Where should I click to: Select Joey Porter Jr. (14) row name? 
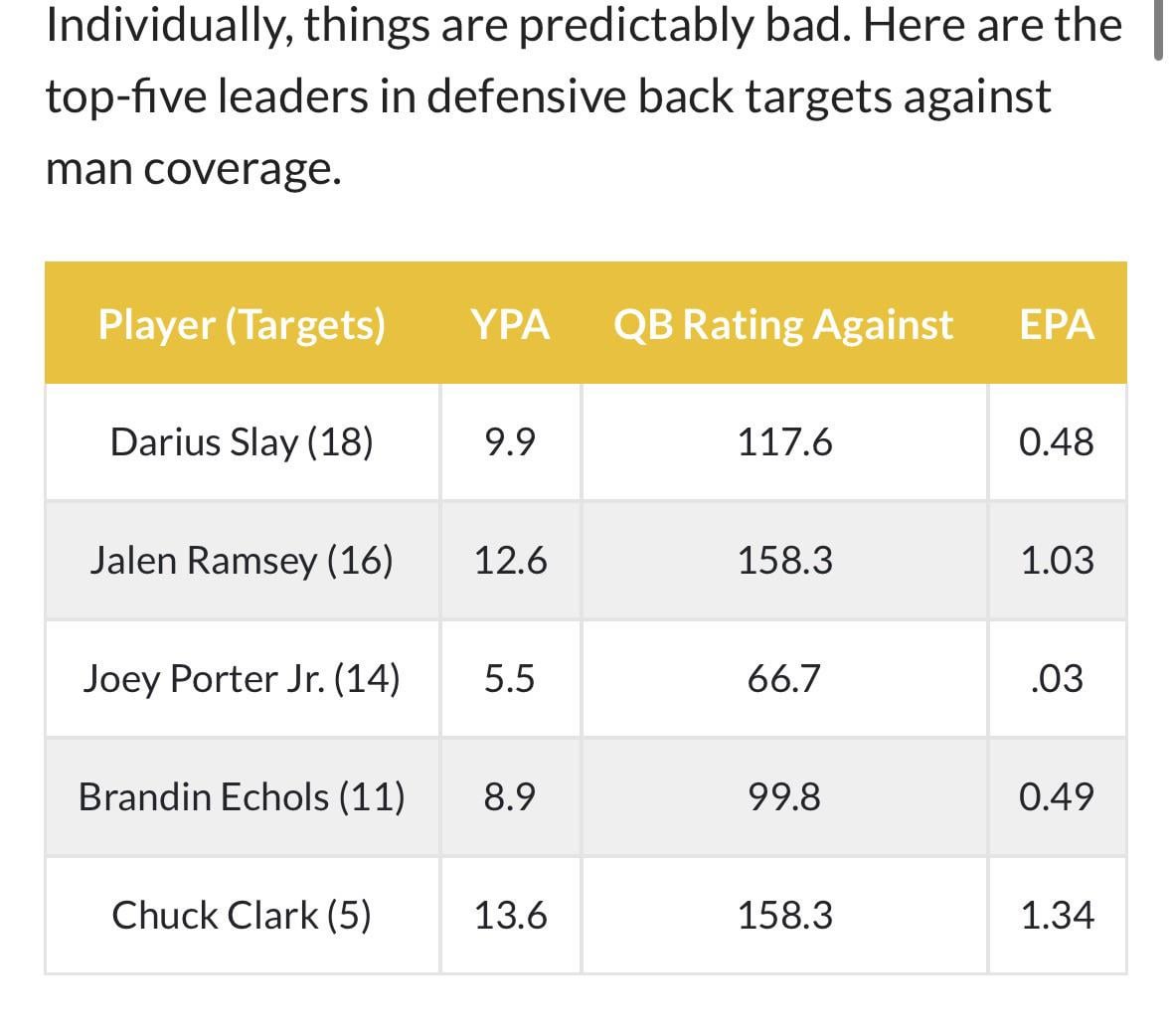pos(242,678)
